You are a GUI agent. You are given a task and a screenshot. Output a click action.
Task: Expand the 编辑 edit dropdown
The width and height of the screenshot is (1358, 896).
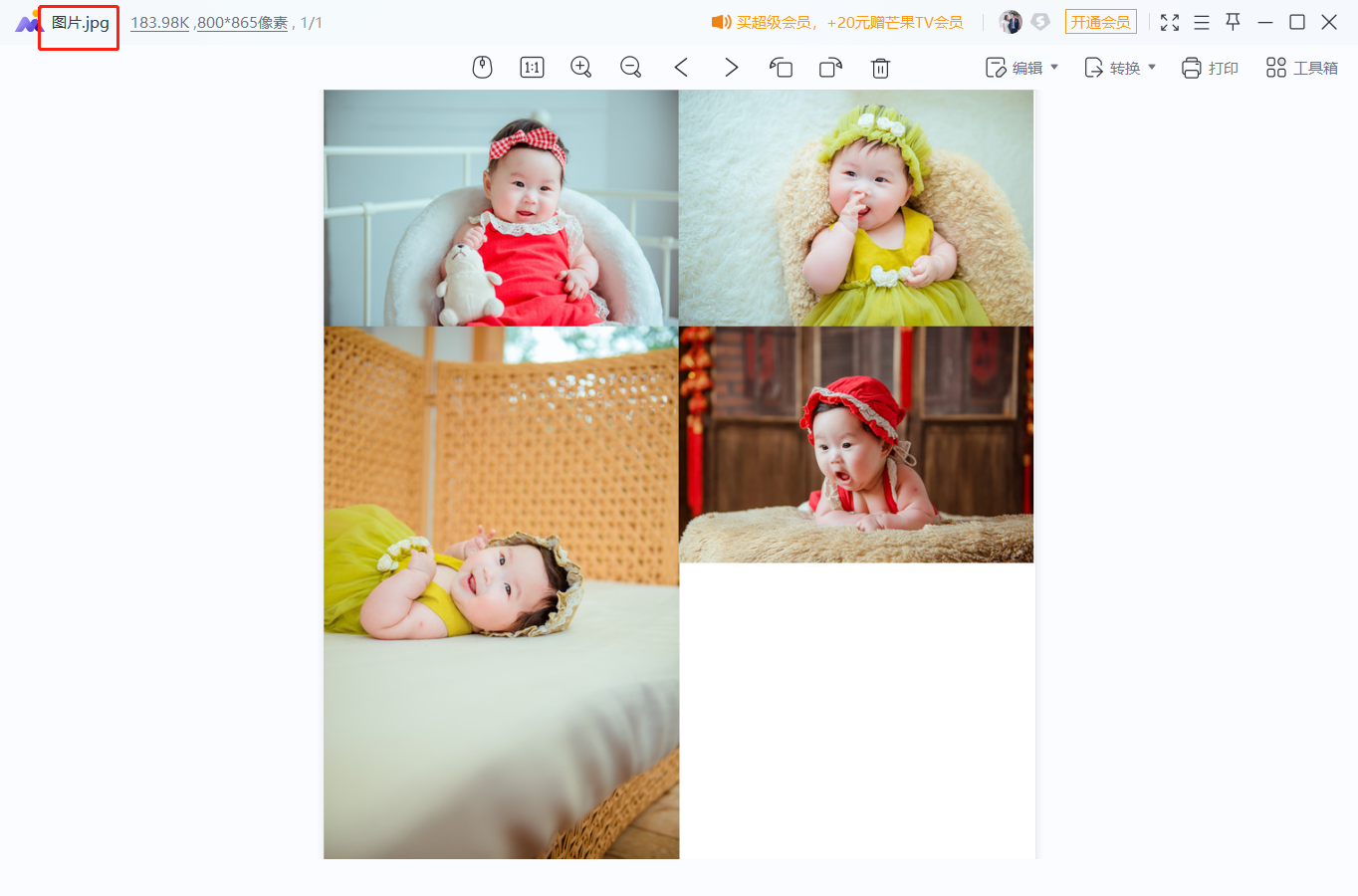tap(1021, 67)
